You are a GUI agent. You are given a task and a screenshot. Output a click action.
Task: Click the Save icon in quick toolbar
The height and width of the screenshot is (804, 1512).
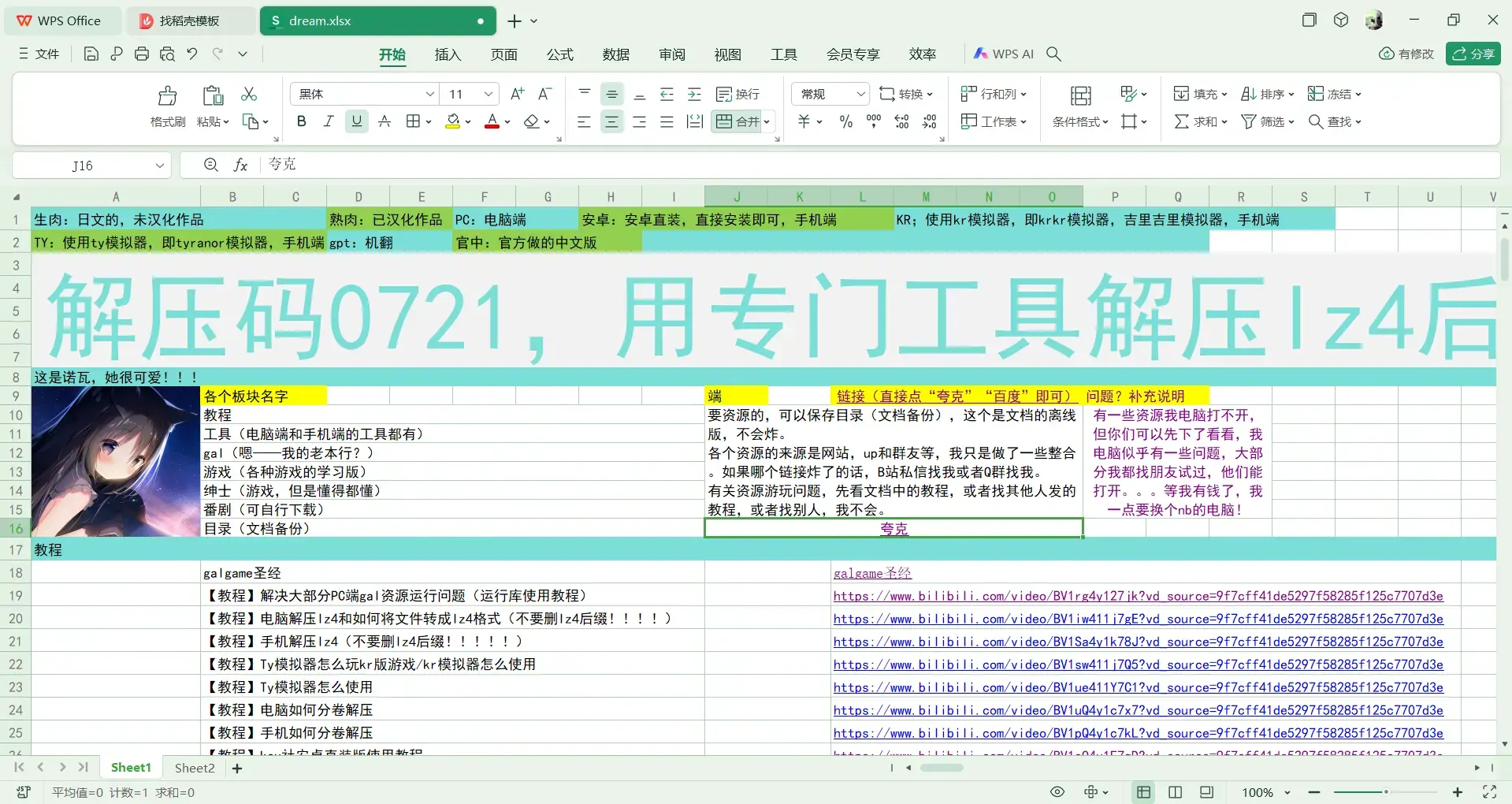pos(91,54)
